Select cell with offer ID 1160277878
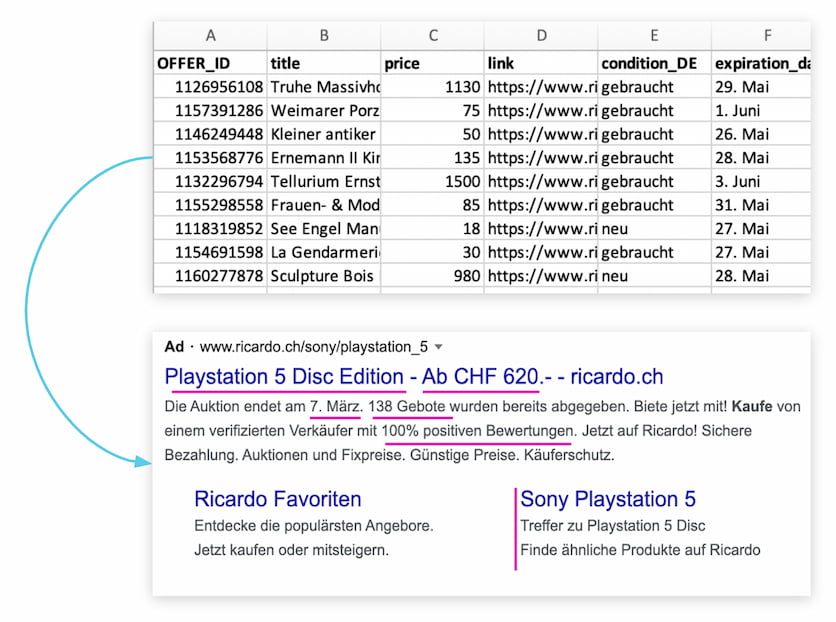 click(211, 276)
